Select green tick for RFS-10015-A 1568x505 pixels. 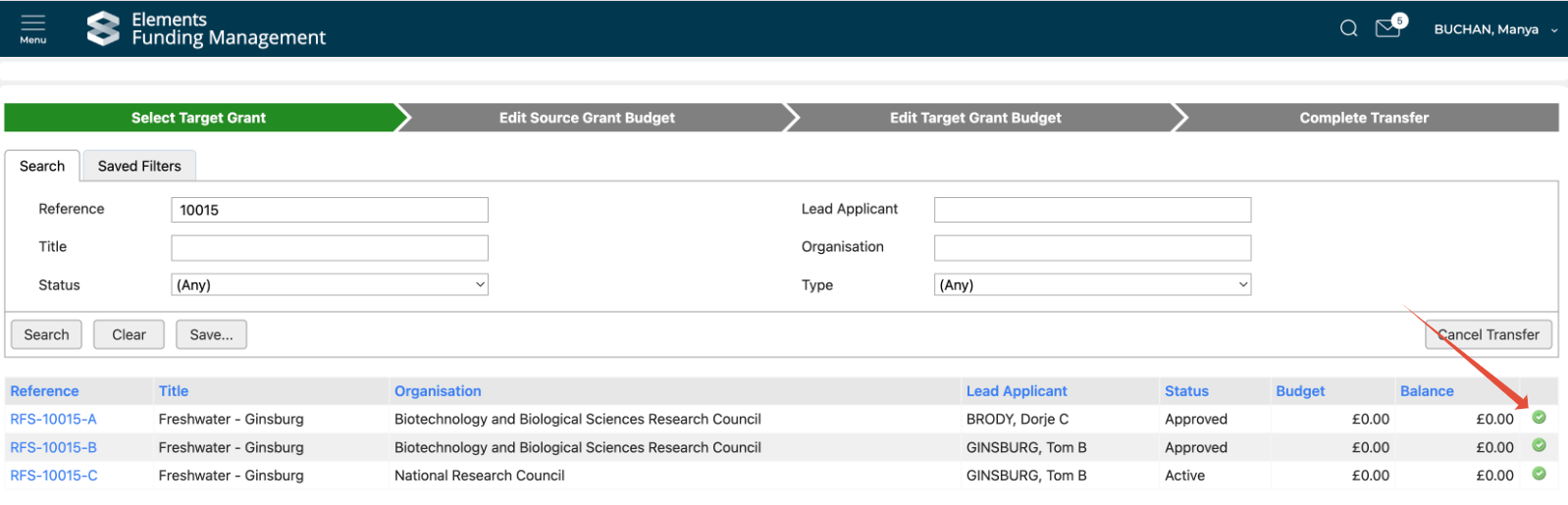pos(1539,418)
